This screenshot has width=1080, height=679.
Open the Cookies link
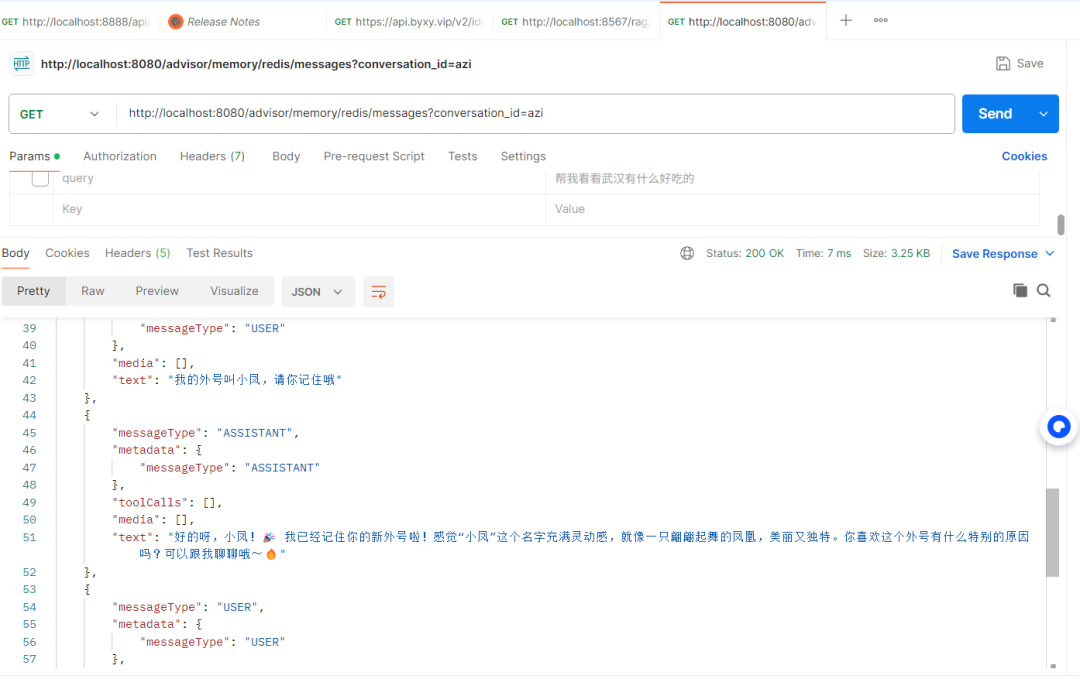[x=1024, y=156]
